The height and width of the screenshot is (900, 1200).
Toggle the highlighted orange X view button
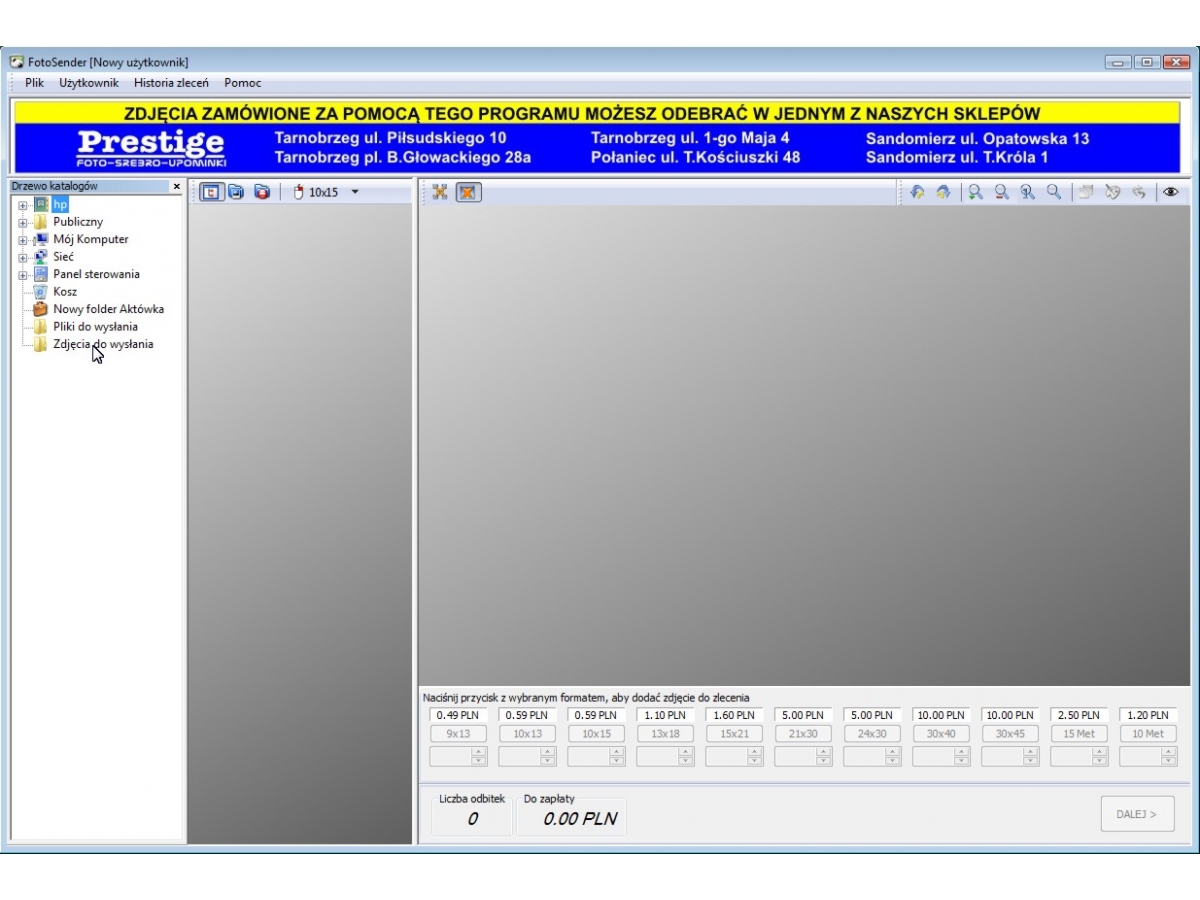(467, 192)
